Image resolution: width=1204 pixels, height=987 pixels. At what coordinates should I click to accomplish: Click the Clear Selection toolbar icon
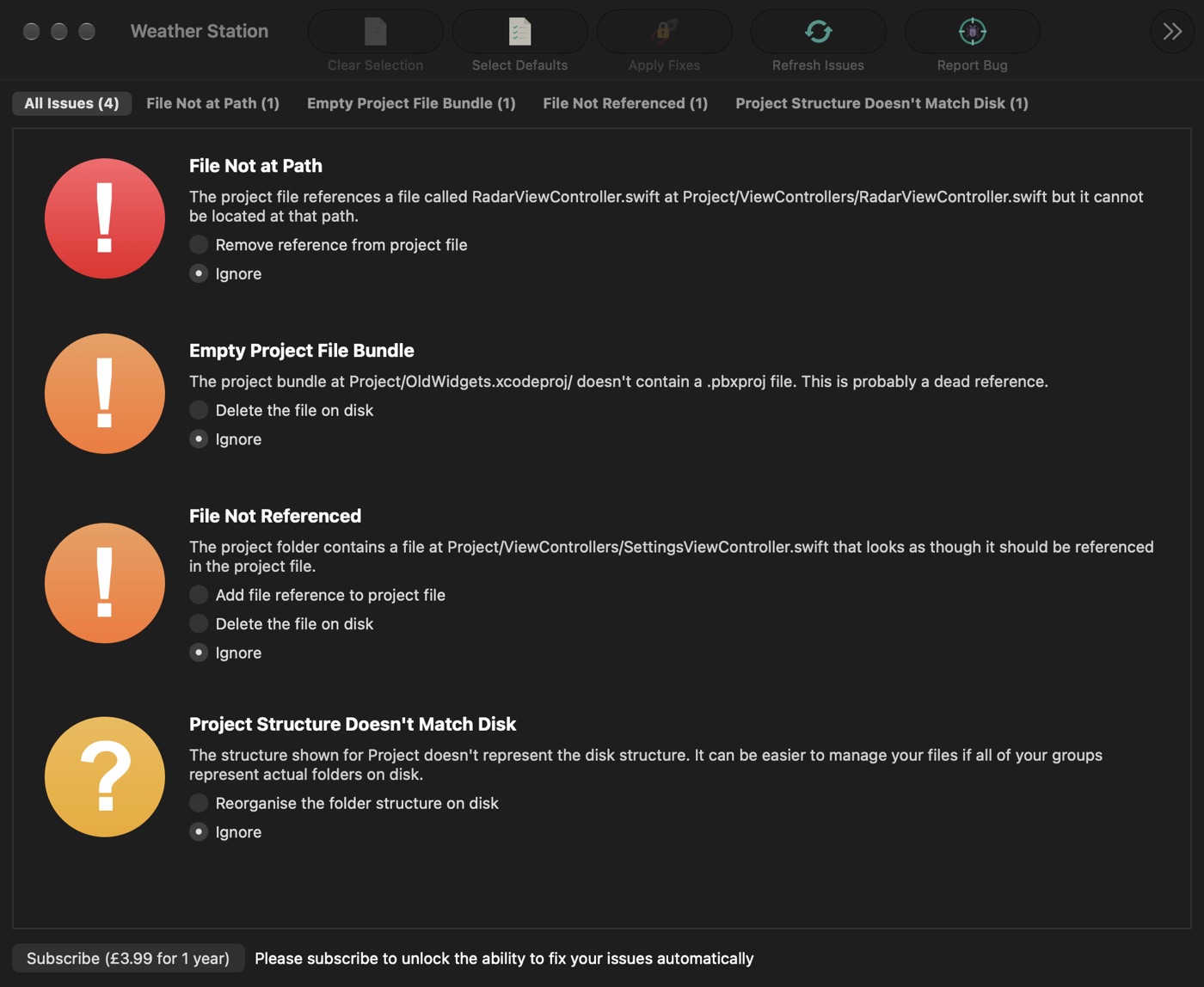tap(375, 32)
